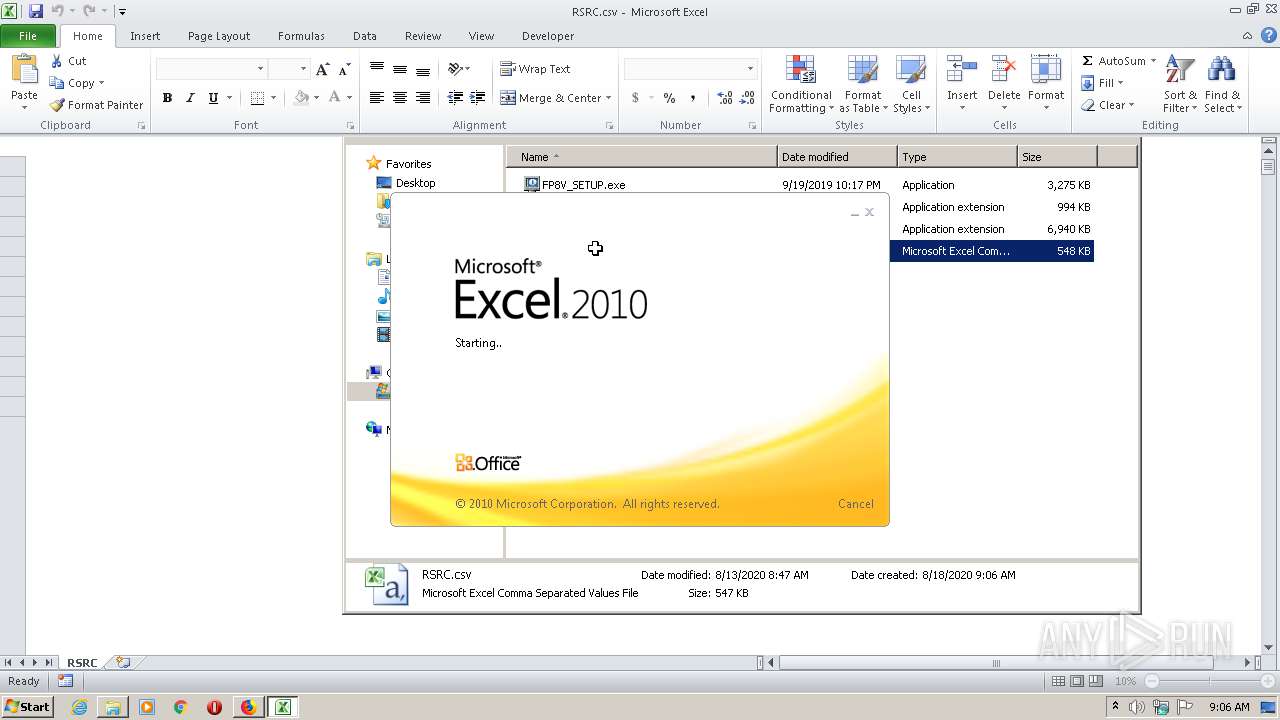1280x720 pixels.
Task: Open the Clear dropdown
Action: point(1107,105)
